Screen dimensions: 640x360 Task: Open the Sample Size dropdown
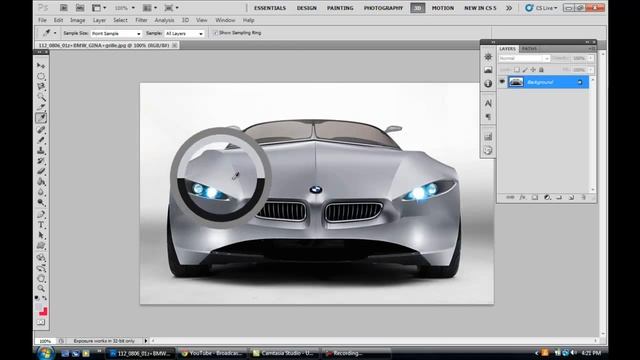[x=116, y=33]
